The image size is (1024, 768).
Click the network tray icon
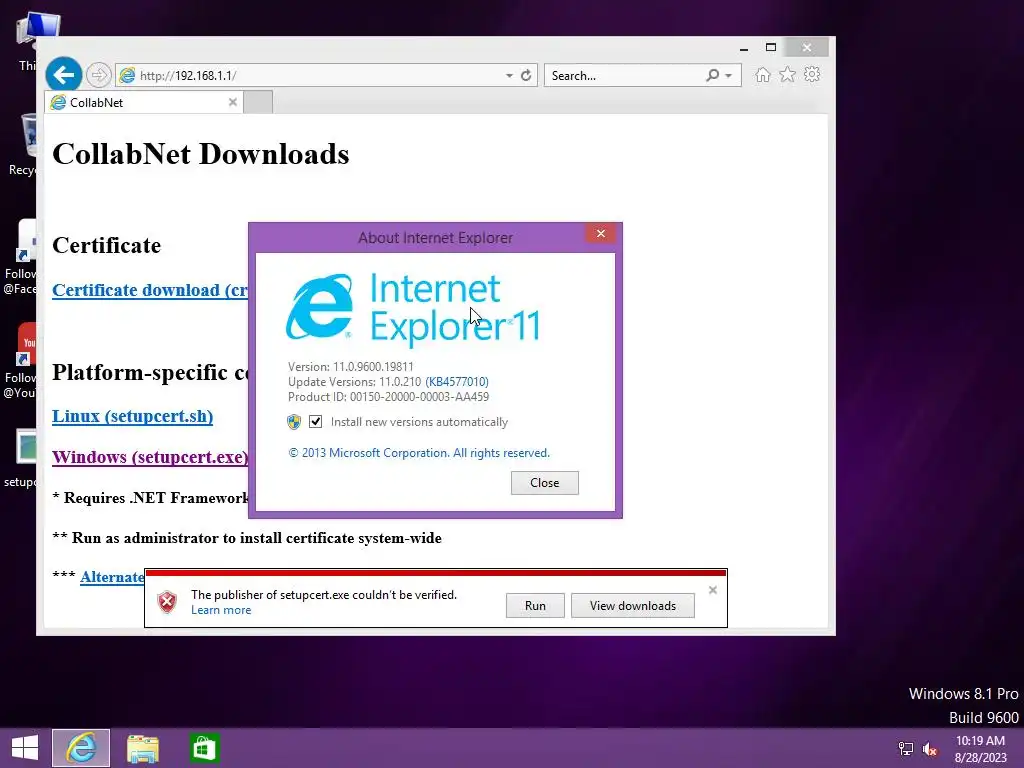pos(906,749)
